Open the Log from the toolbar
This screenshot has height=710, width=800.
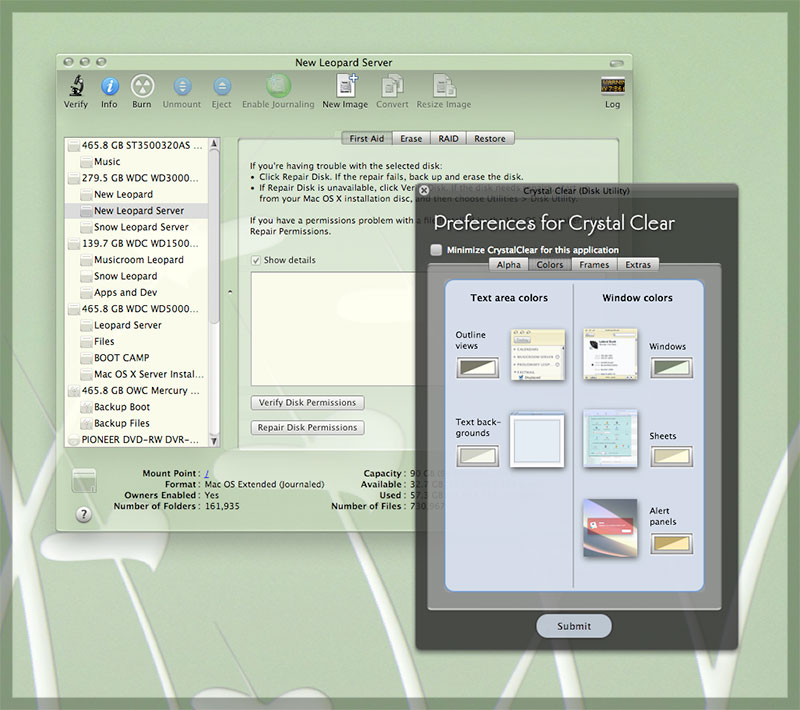(612, 85)
